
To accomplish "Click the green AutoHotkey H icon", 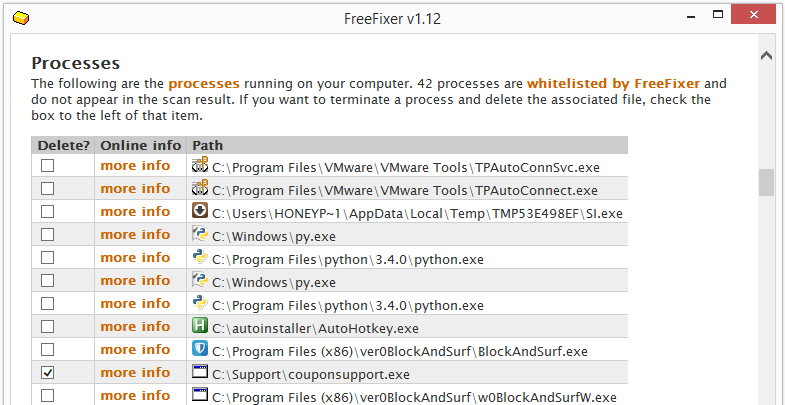I will 200,326.
